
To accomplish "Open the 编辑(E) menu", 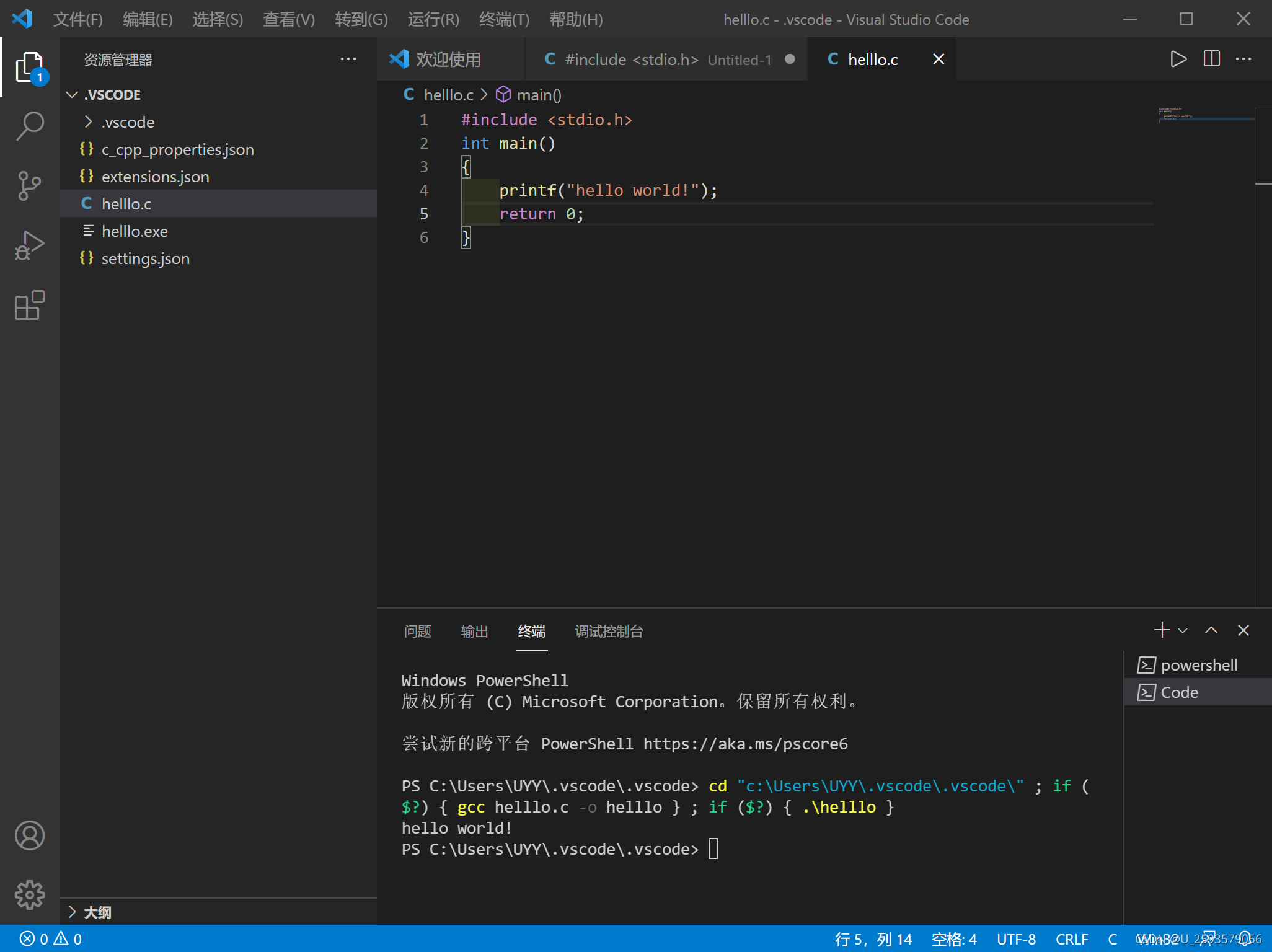I will (x=148, y=19).
